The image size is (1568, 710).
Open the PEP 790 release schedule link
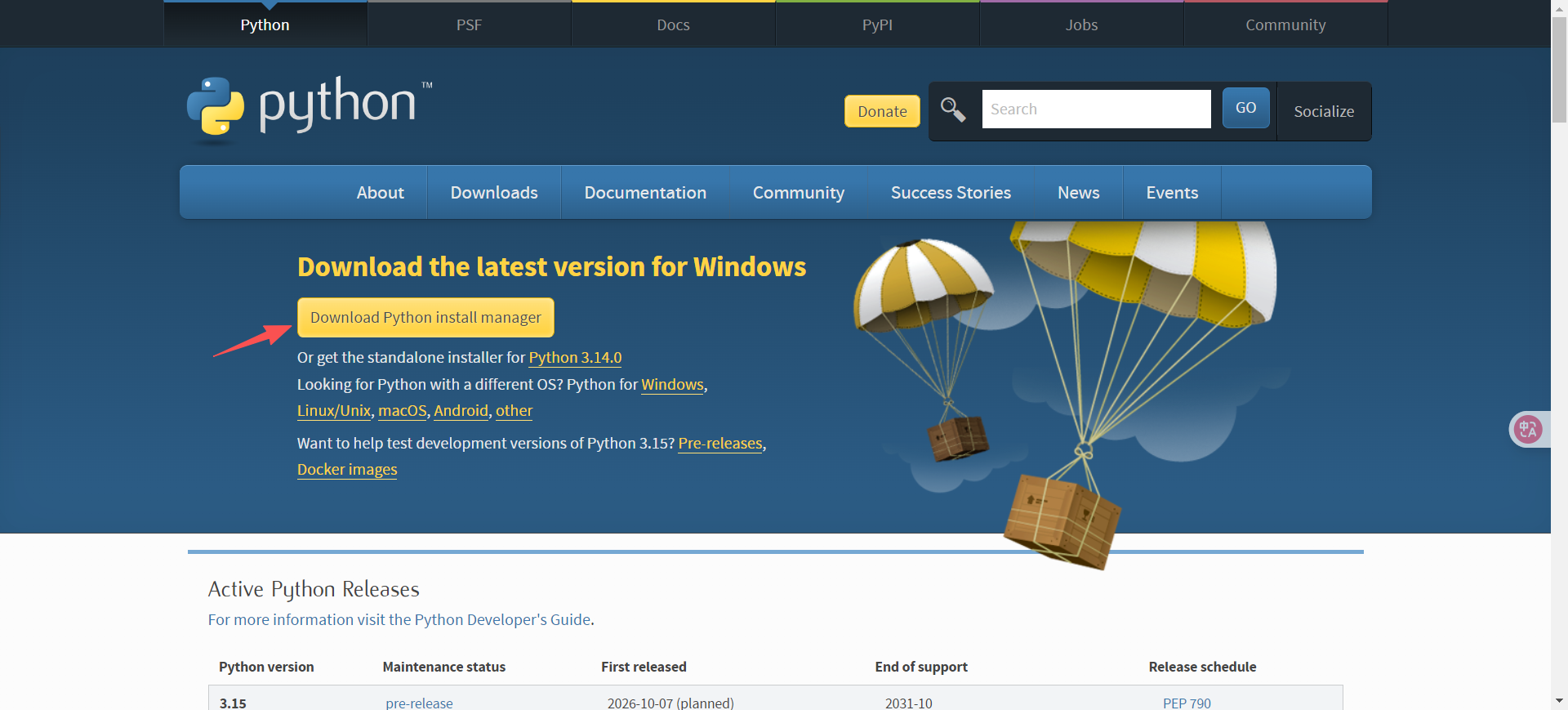click(1187, 703)
